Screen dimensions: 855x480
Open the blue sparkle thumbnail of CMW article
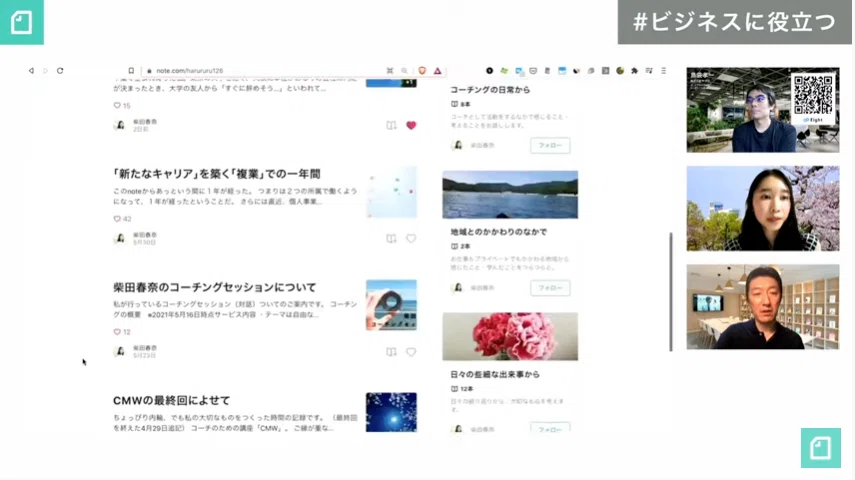(392, 412)
